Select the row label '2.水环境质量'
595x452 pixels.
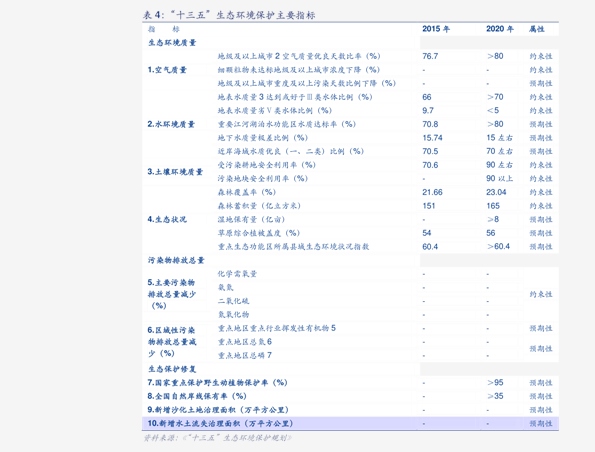[x=171, y=124]
